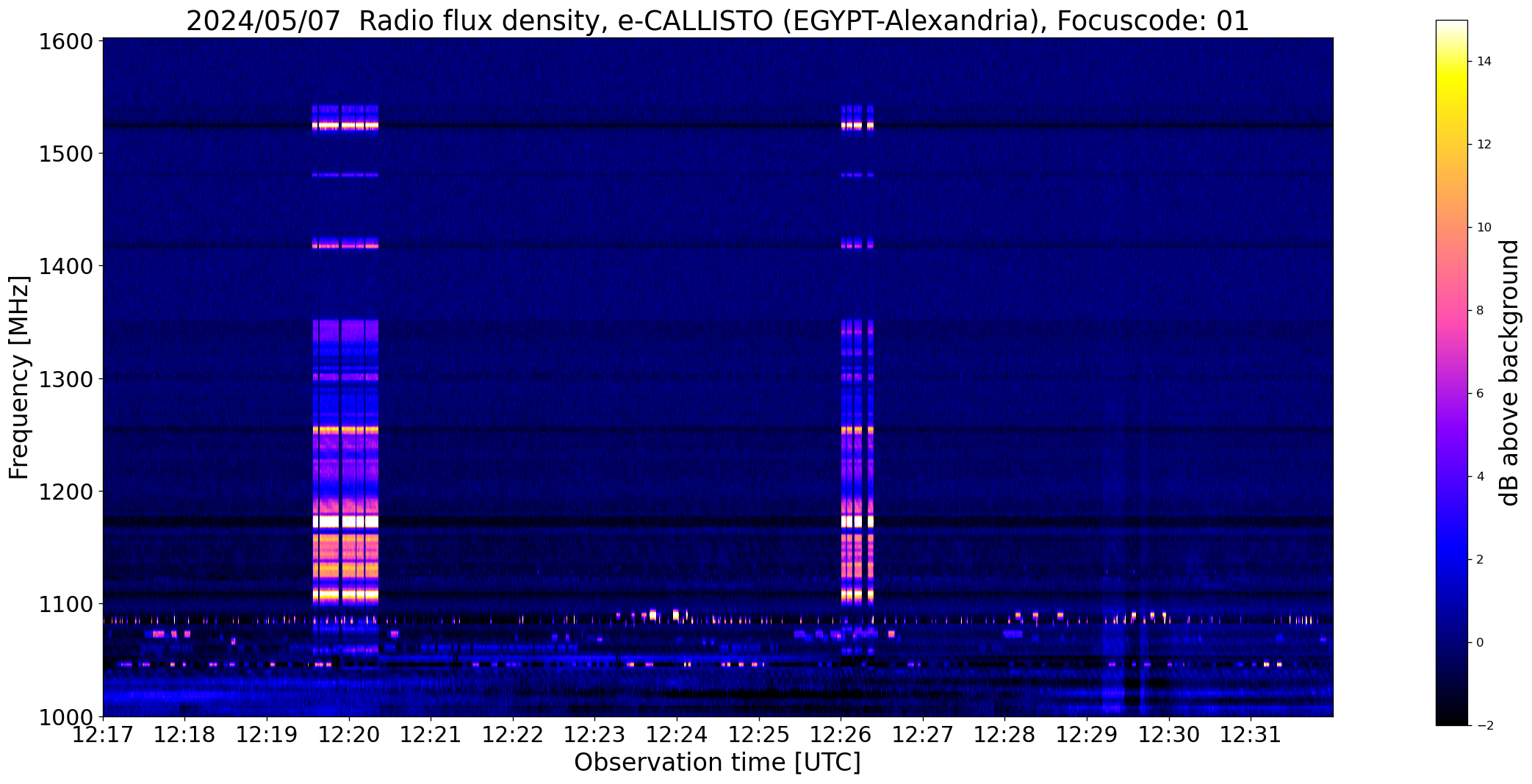The image size is (1532, 784).
Task: Click the 12:20 time tick label
Action: click(349, 734)
